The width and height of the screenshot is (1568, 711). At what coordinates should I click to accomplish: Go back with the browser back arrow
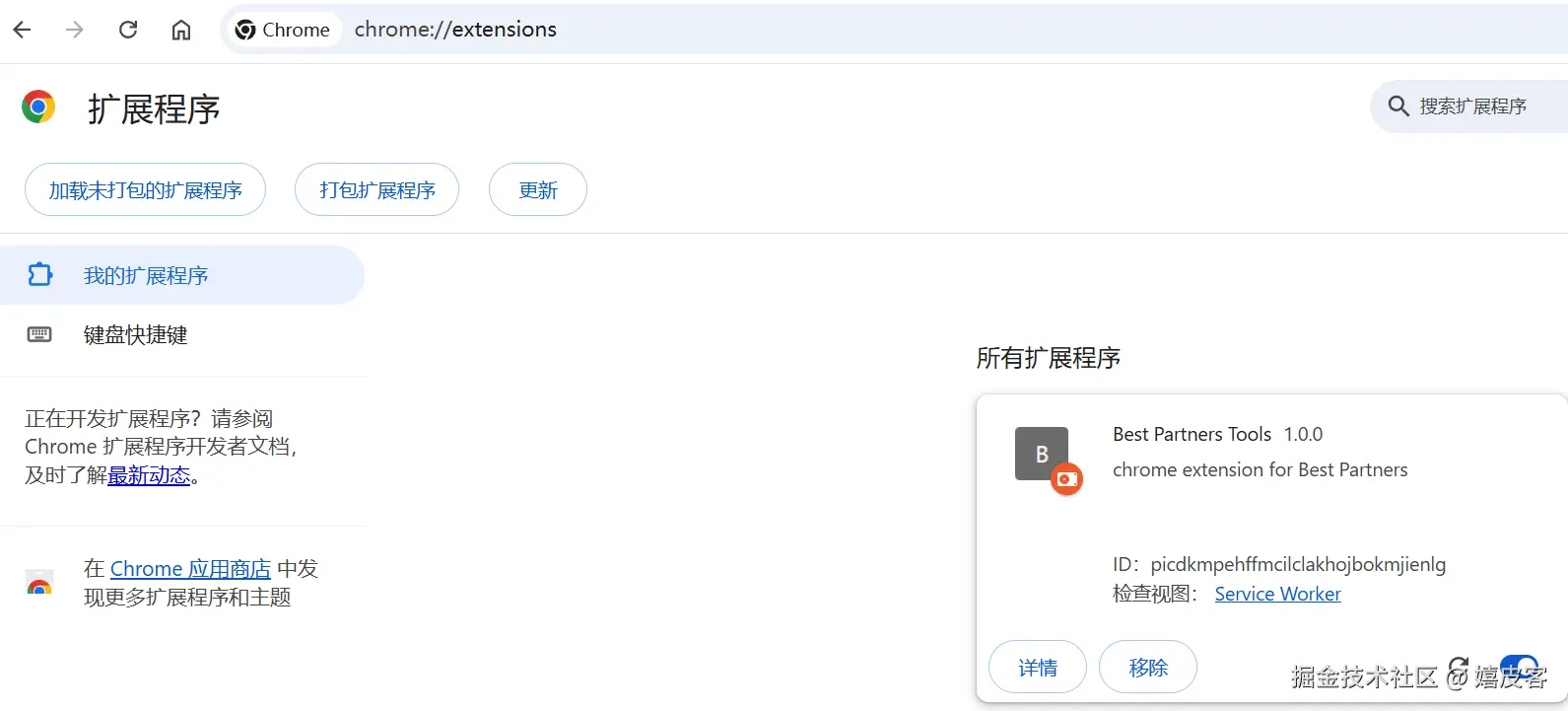tap(22, 30)
